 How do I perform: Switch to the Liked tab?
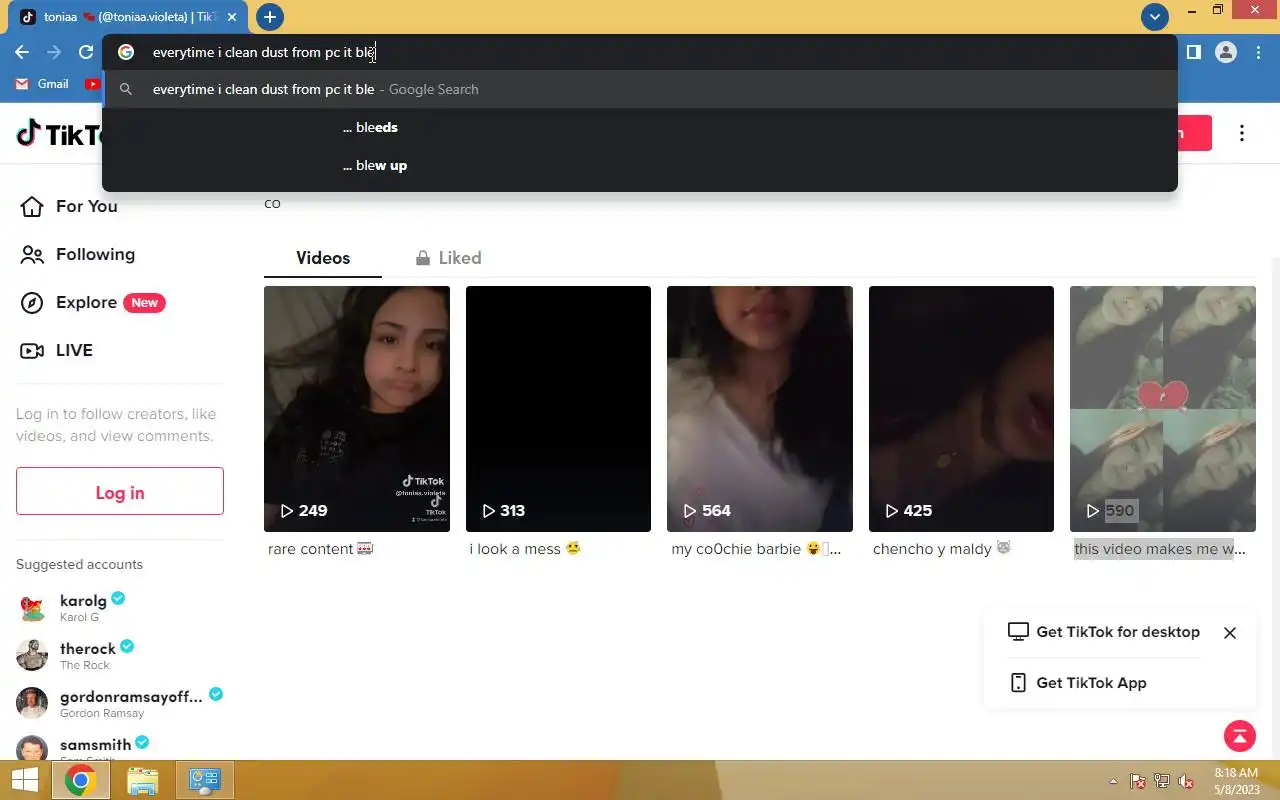(x=448, y=258)
